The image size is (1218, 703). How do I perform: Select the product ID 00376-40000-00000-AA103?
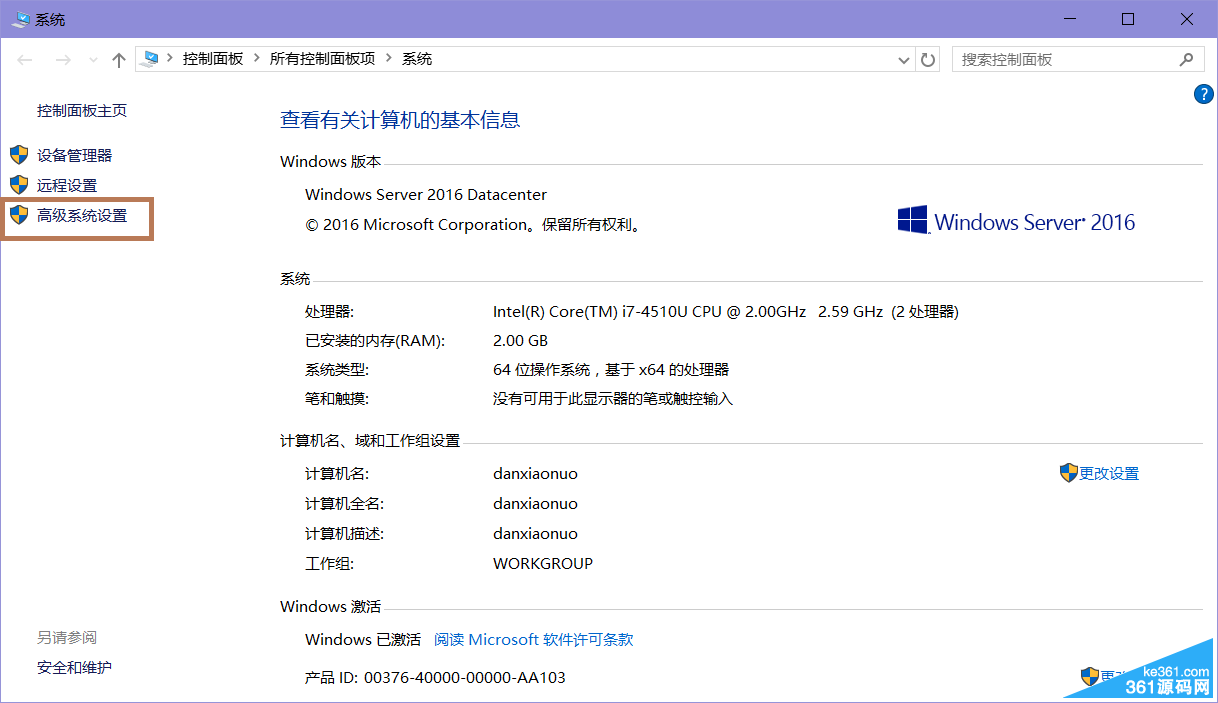pyautogui.click(x=464, y=678)
